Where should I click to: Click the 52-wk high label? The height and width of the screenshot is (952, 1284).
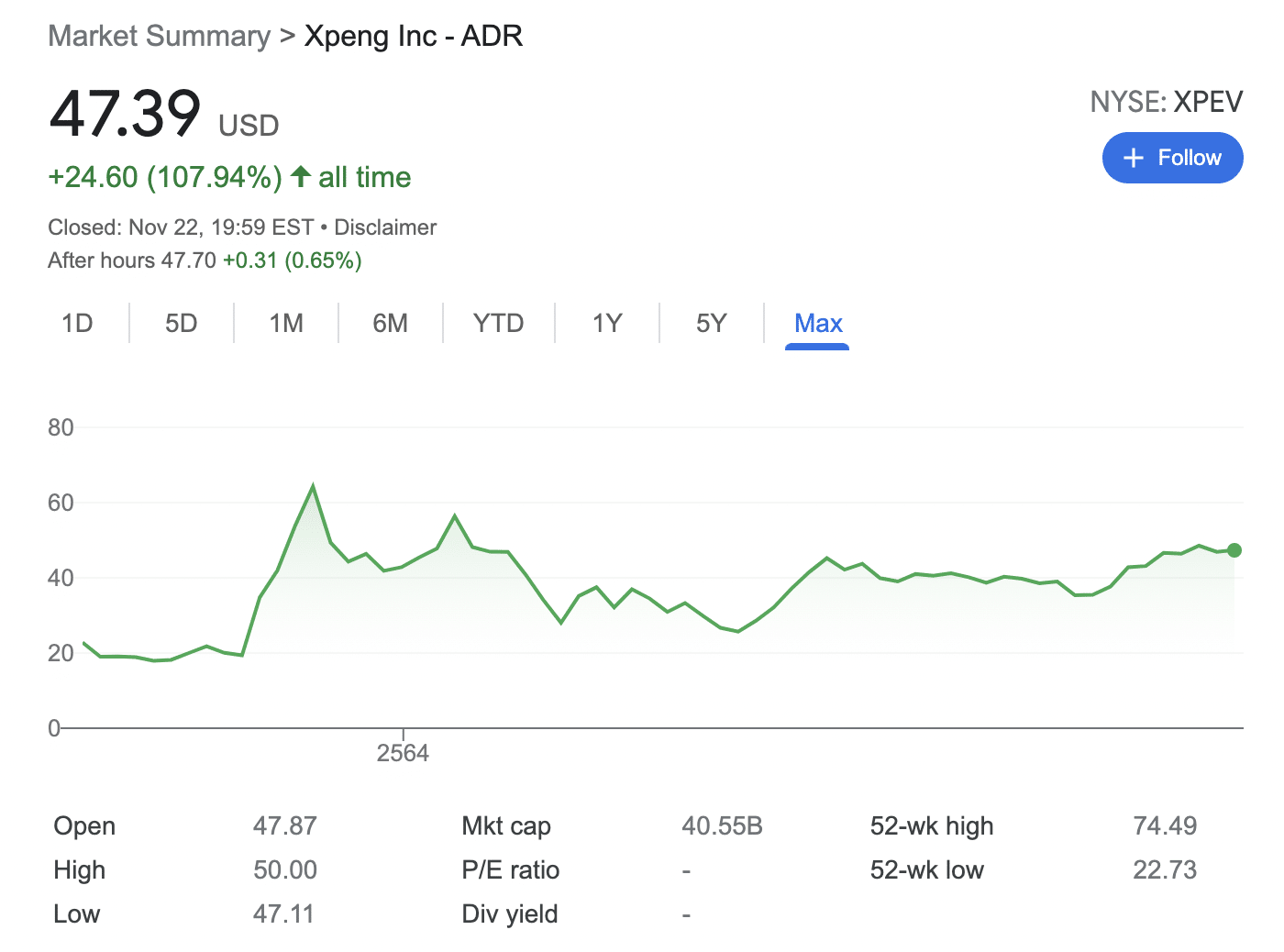point(932,825)
